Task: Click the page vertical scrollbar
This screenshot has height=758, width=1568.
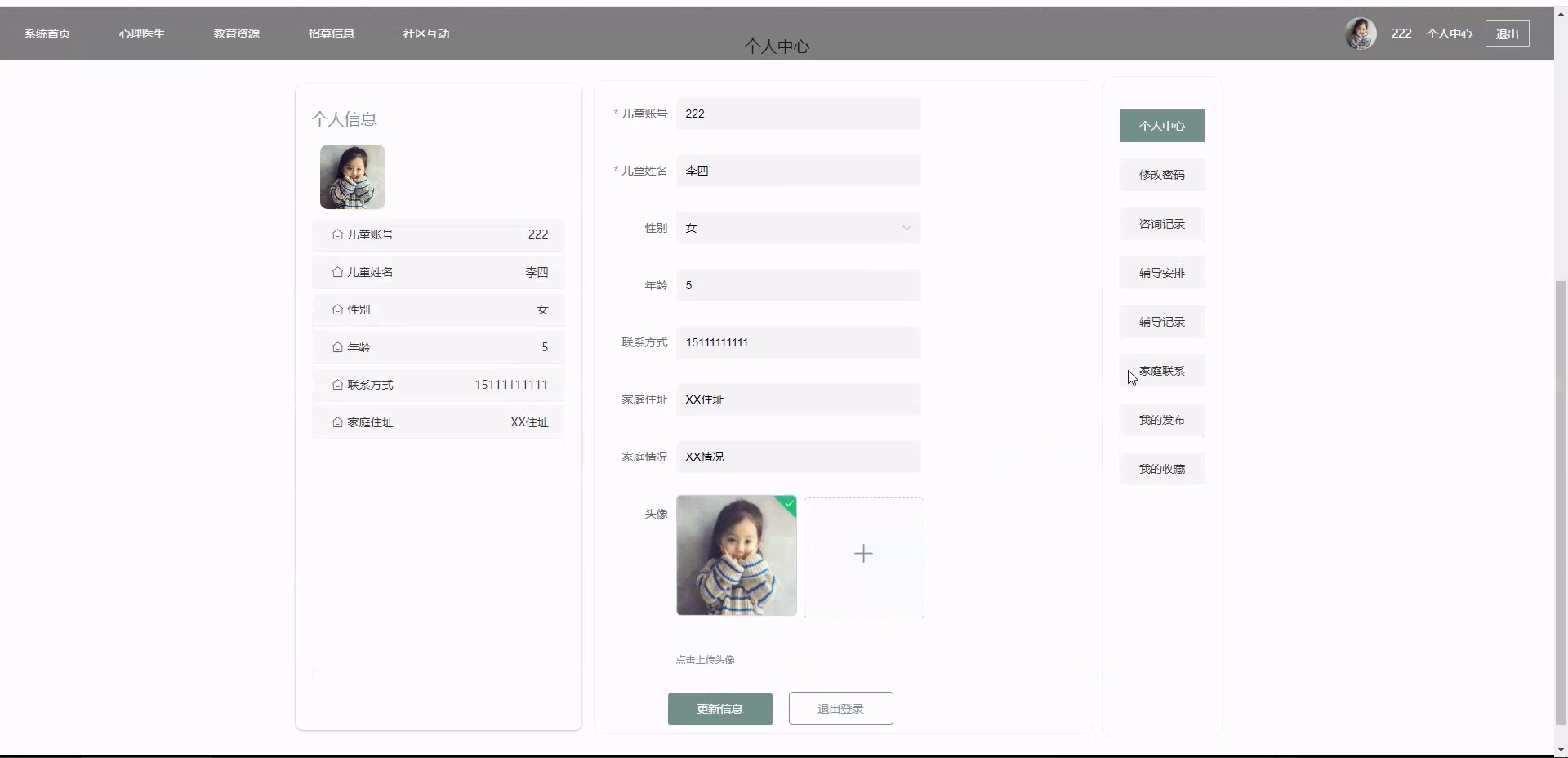Action: click(1561, 502)
